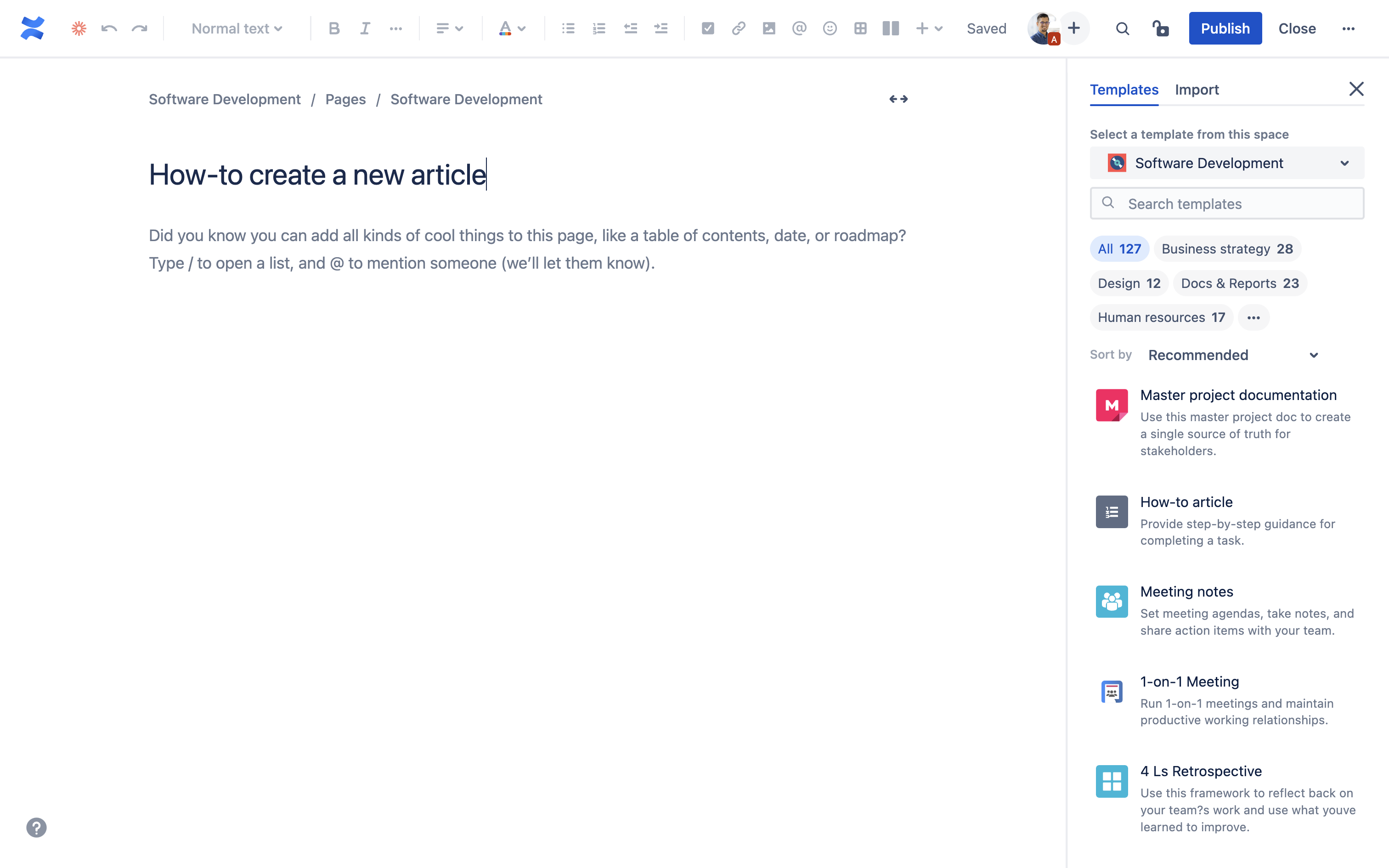1389x868 pixels.
Task: Click the mention @ icon
Action: 799,28
